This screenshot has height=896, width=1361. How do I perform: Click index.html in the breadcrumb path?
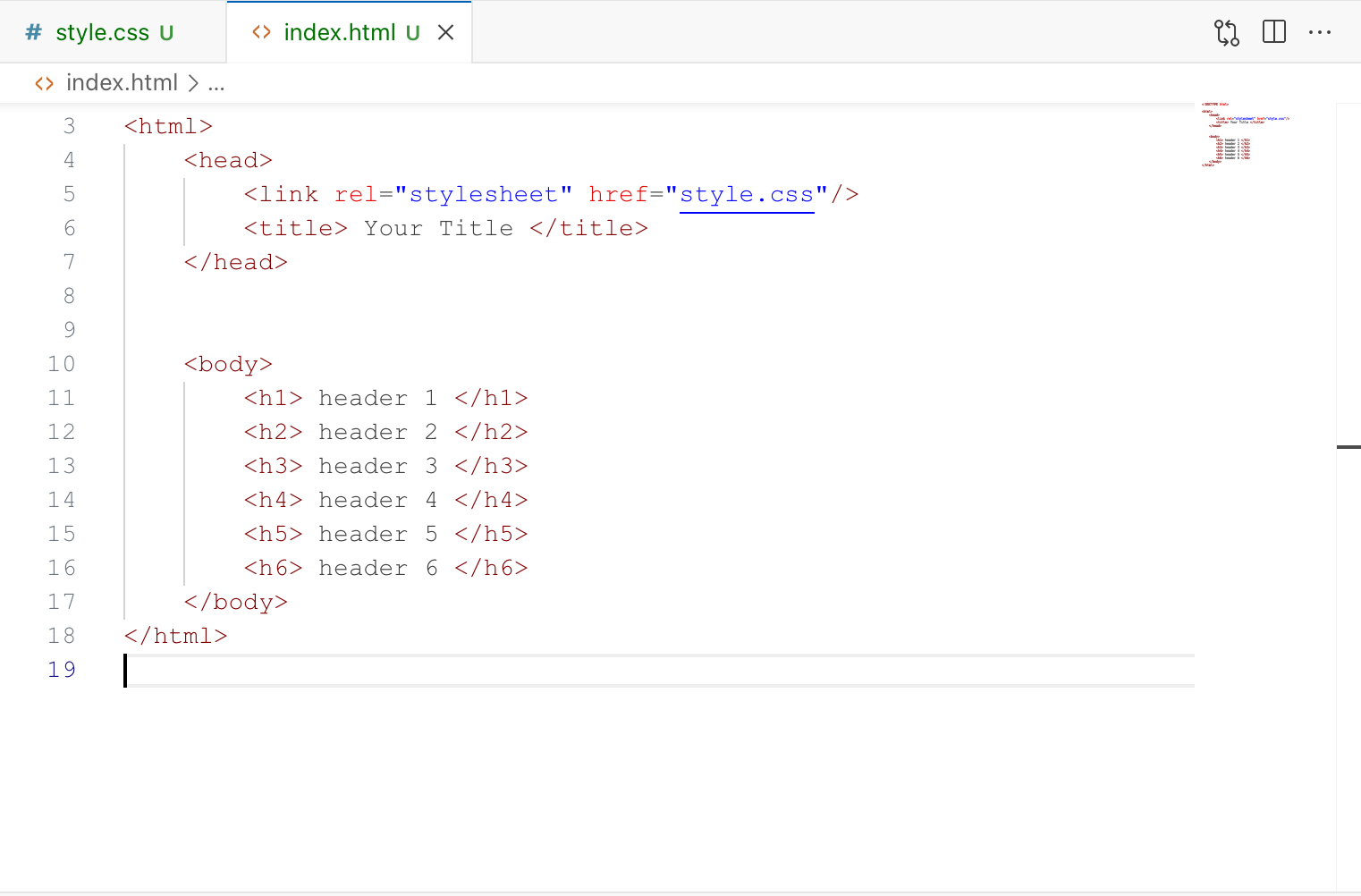point(122,83)
